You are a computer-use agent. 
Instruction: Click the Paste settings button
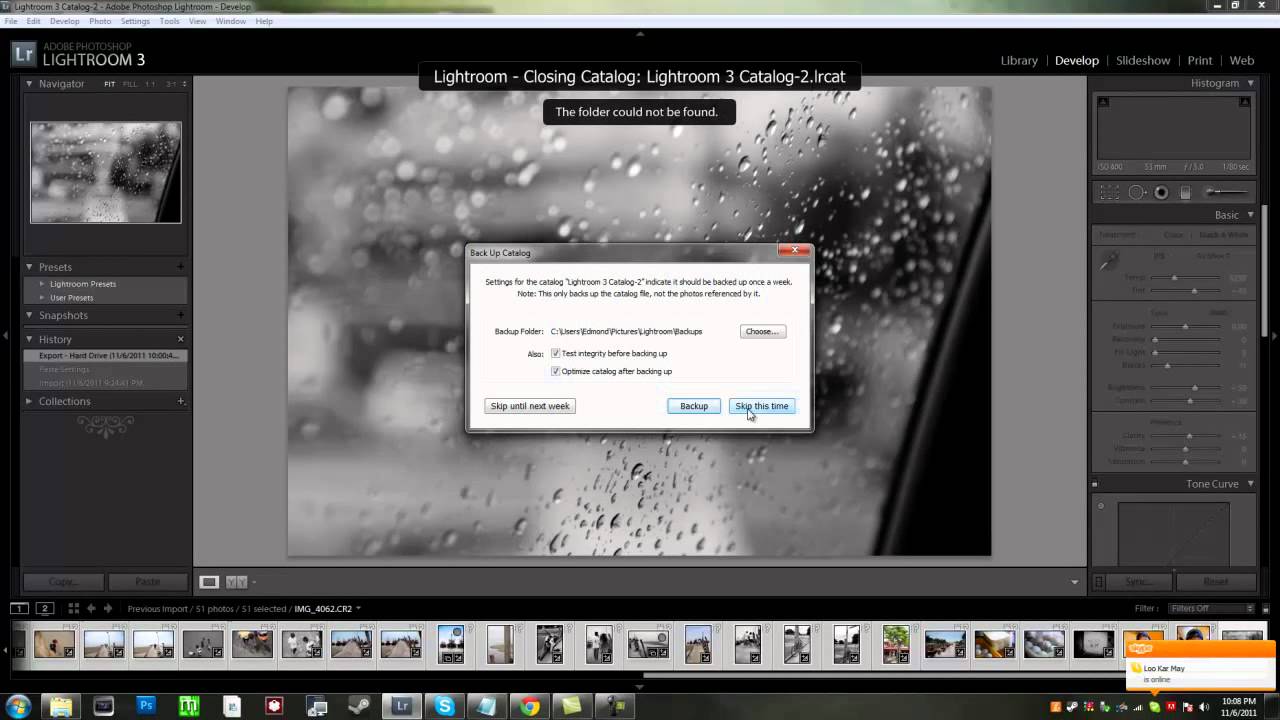(x=147, y=582)
